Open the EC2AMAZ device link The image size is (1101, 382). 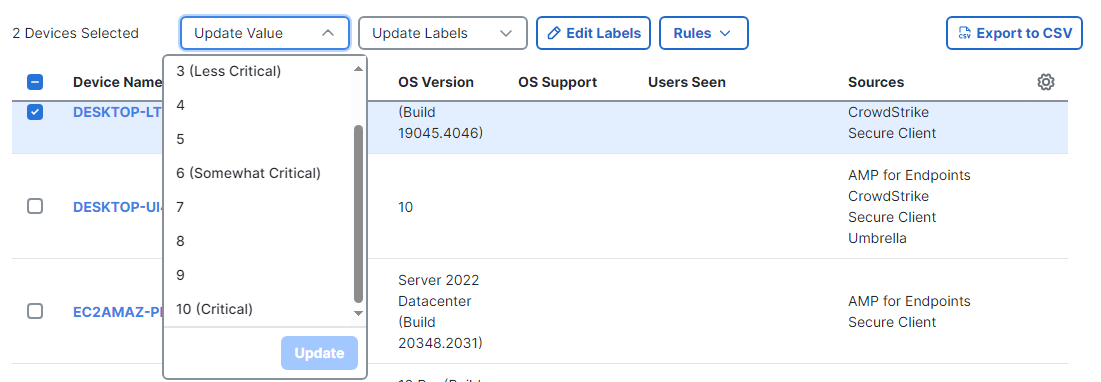(x=118, y=312)
